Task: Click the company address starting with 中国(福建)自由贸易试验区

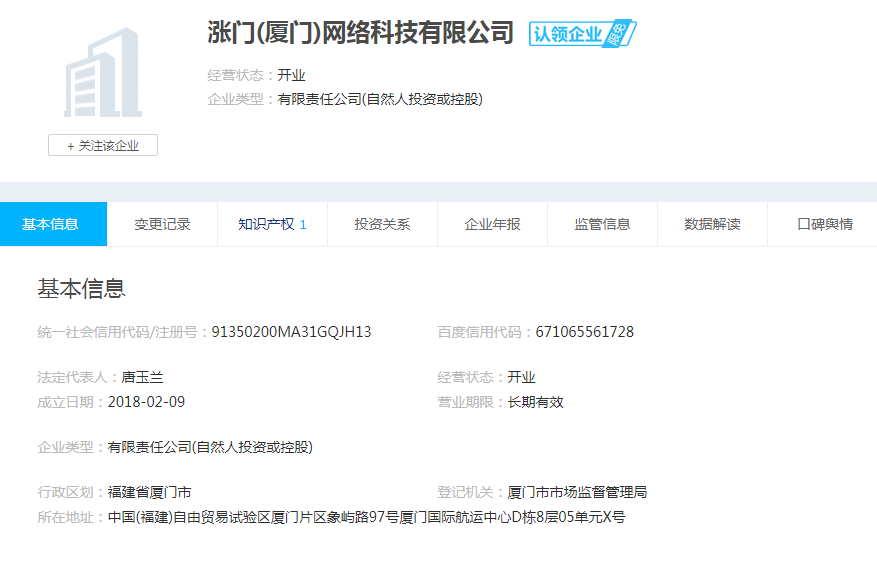Action: pos(366,517)
